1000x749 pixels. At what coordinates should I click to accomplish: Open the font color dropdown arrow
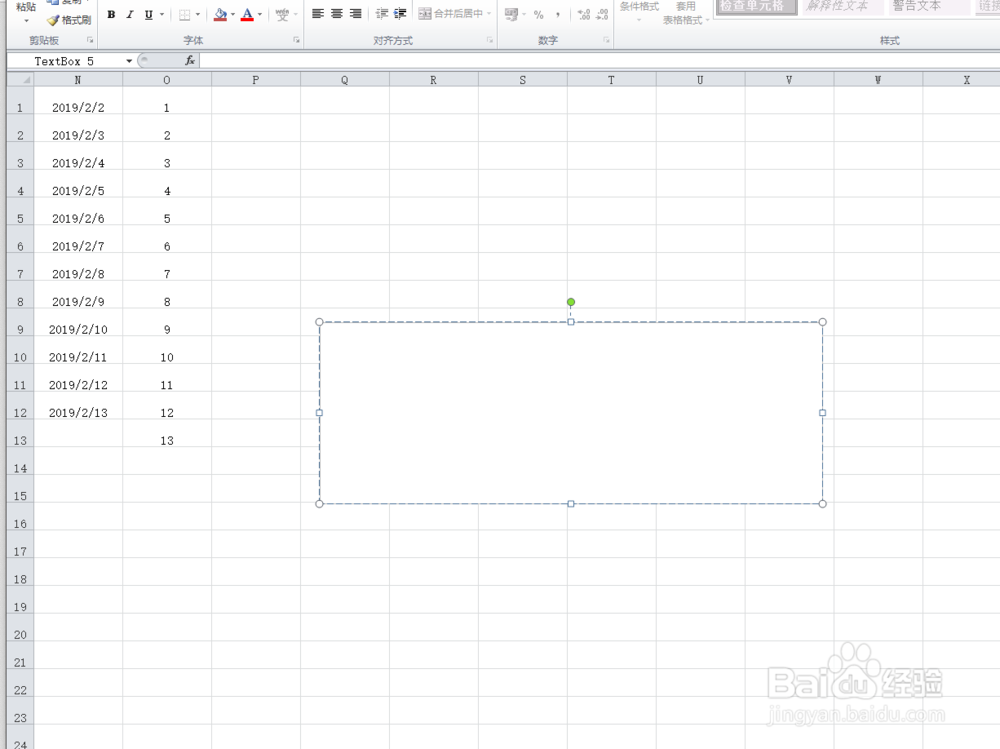point(260,15)
